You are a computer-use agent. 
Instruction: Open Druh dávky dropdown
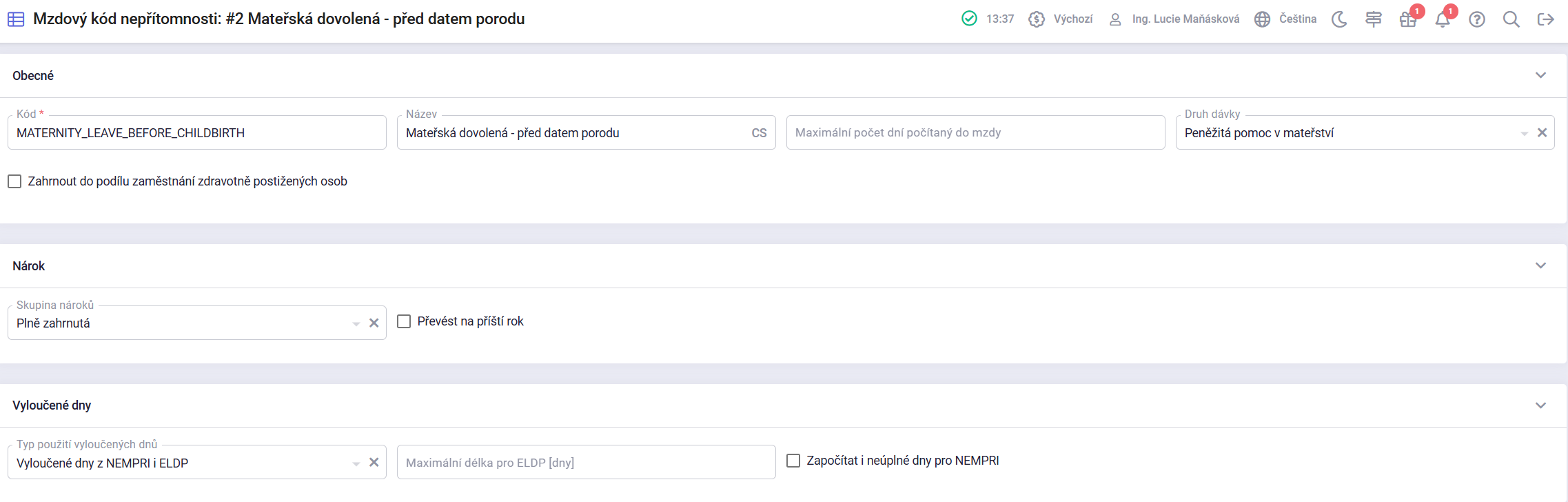1524,133
